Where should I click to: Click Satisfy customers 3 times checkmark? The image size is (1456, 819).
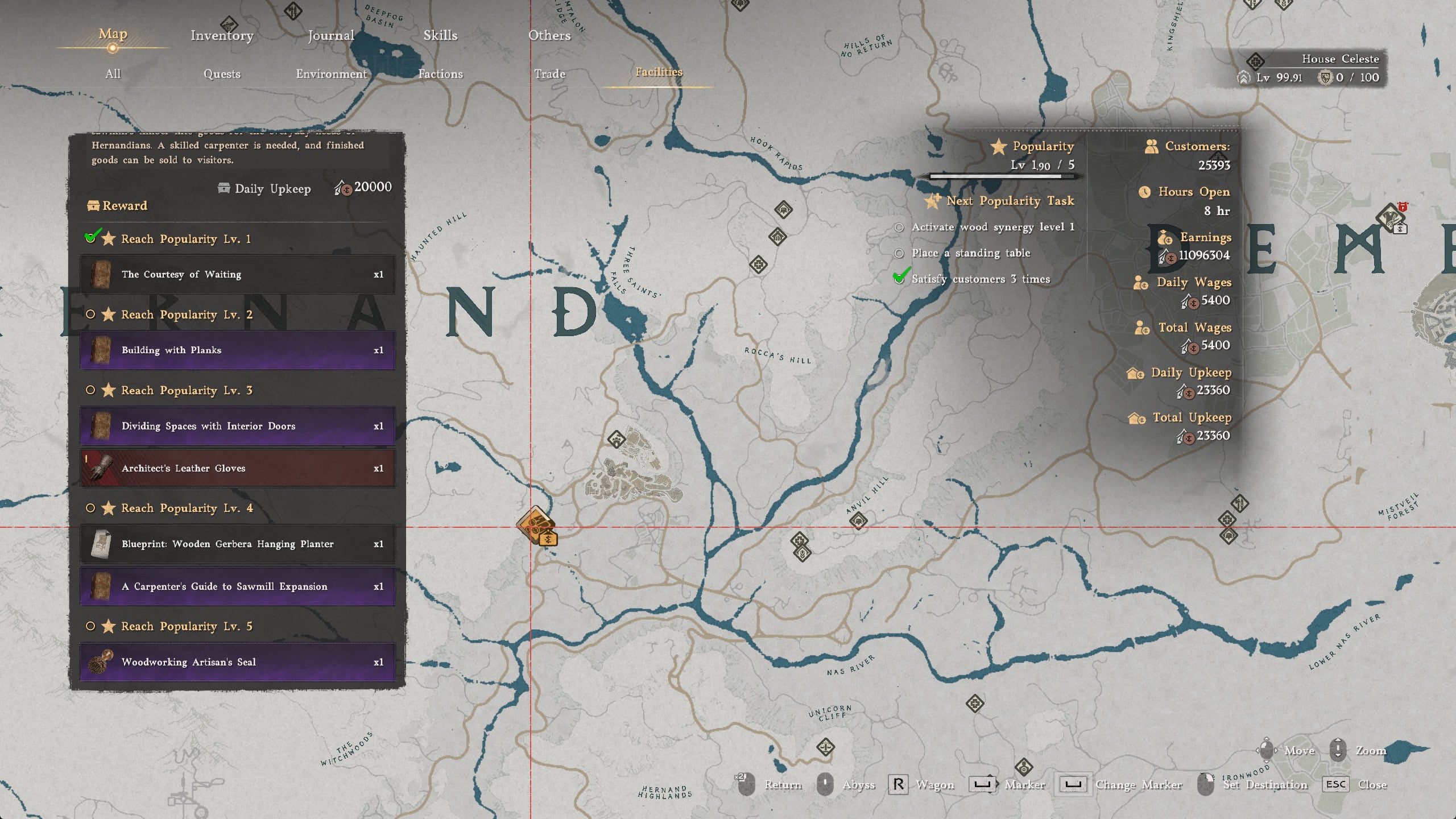(x=901, y=276)
